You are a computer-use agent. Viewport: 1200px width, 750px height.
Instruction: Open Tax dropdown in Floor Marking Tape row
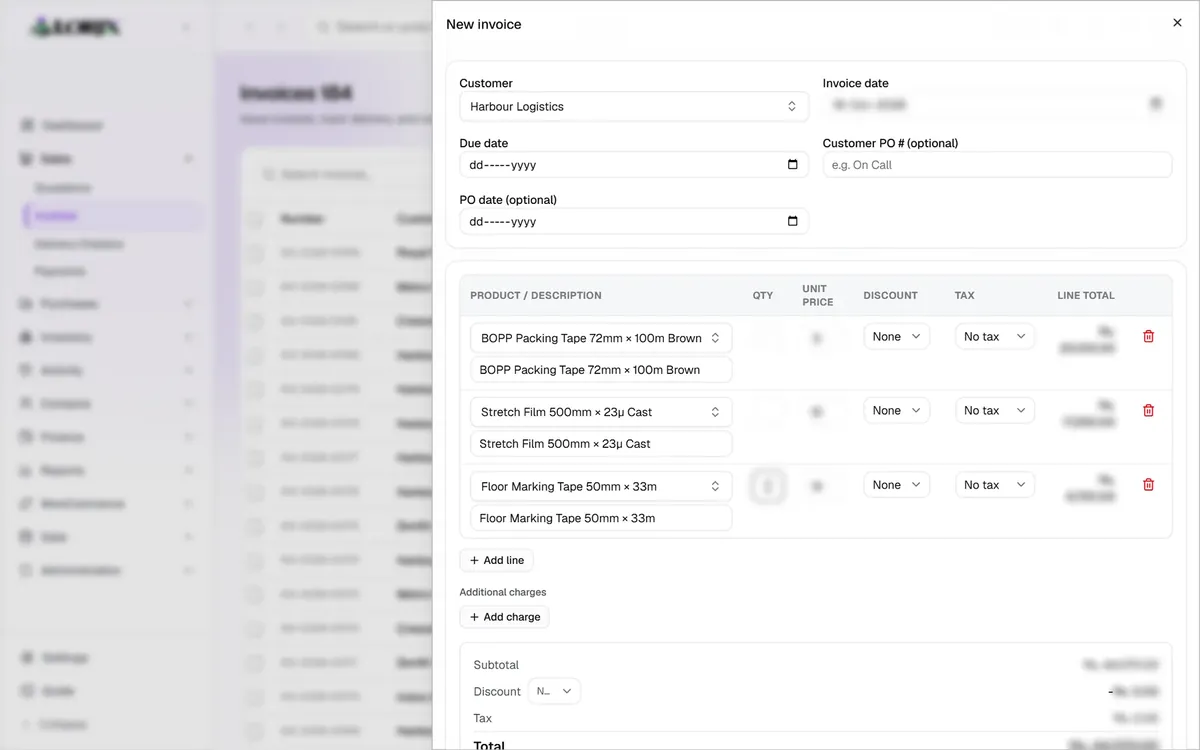click(995, 485)
